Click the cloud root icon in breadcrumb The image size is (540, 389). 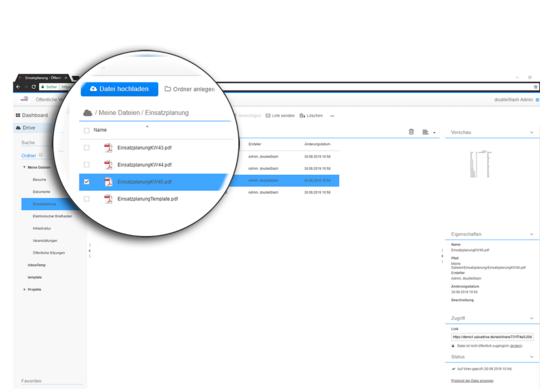pyautogui.click(x=87, y=113)
